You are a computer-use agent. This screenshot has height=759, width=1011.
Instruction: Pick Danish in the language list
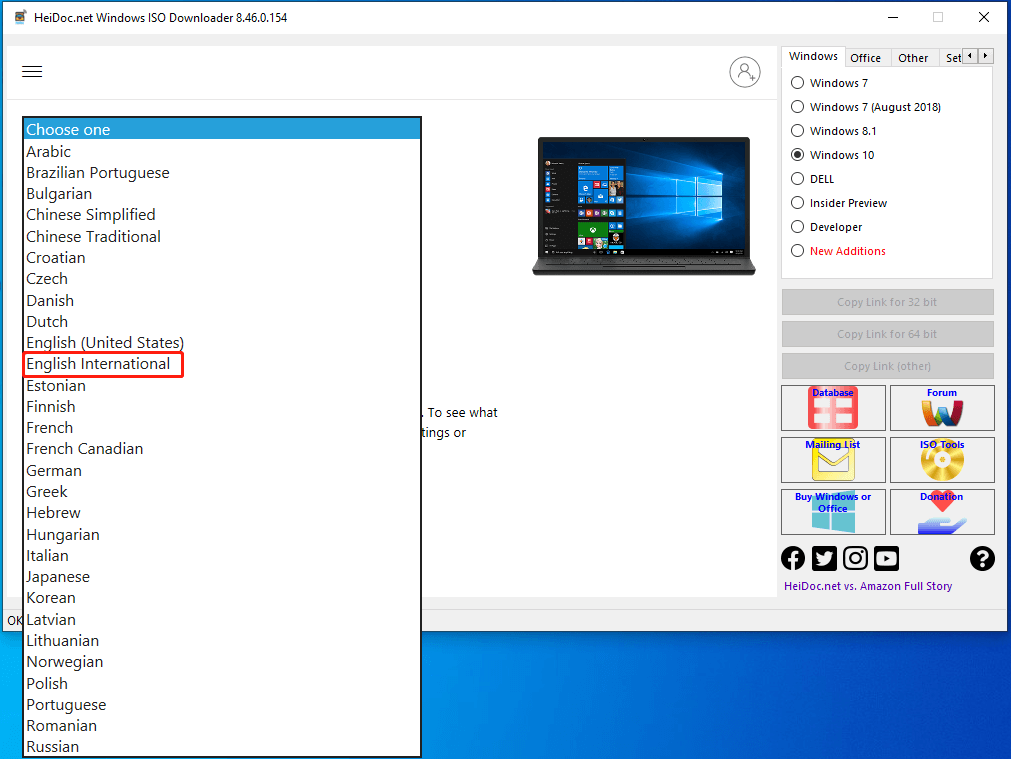point(222,301)
